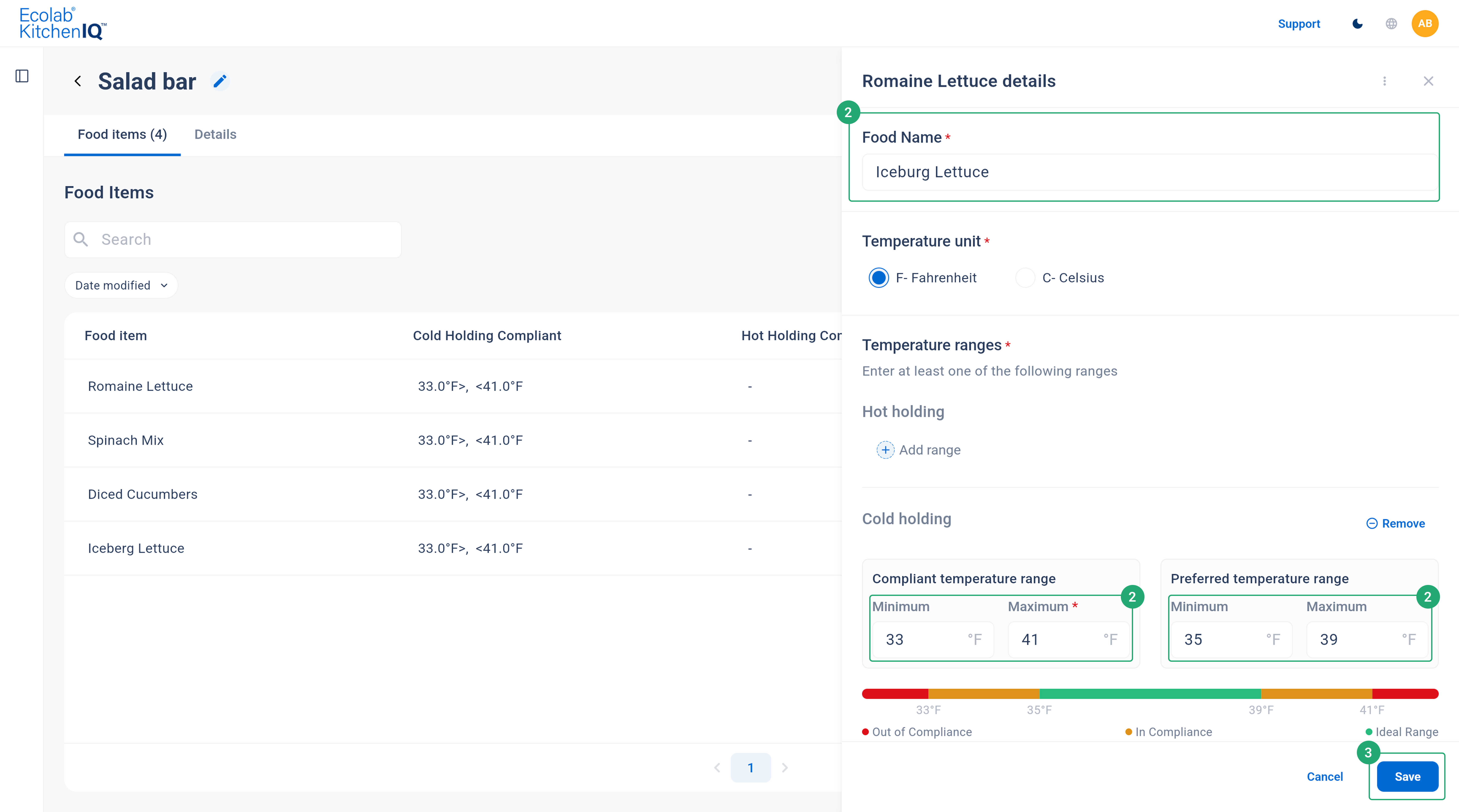Edit the compliant Maximum temperature field

pyautogui.click(x=1068, y=640)
